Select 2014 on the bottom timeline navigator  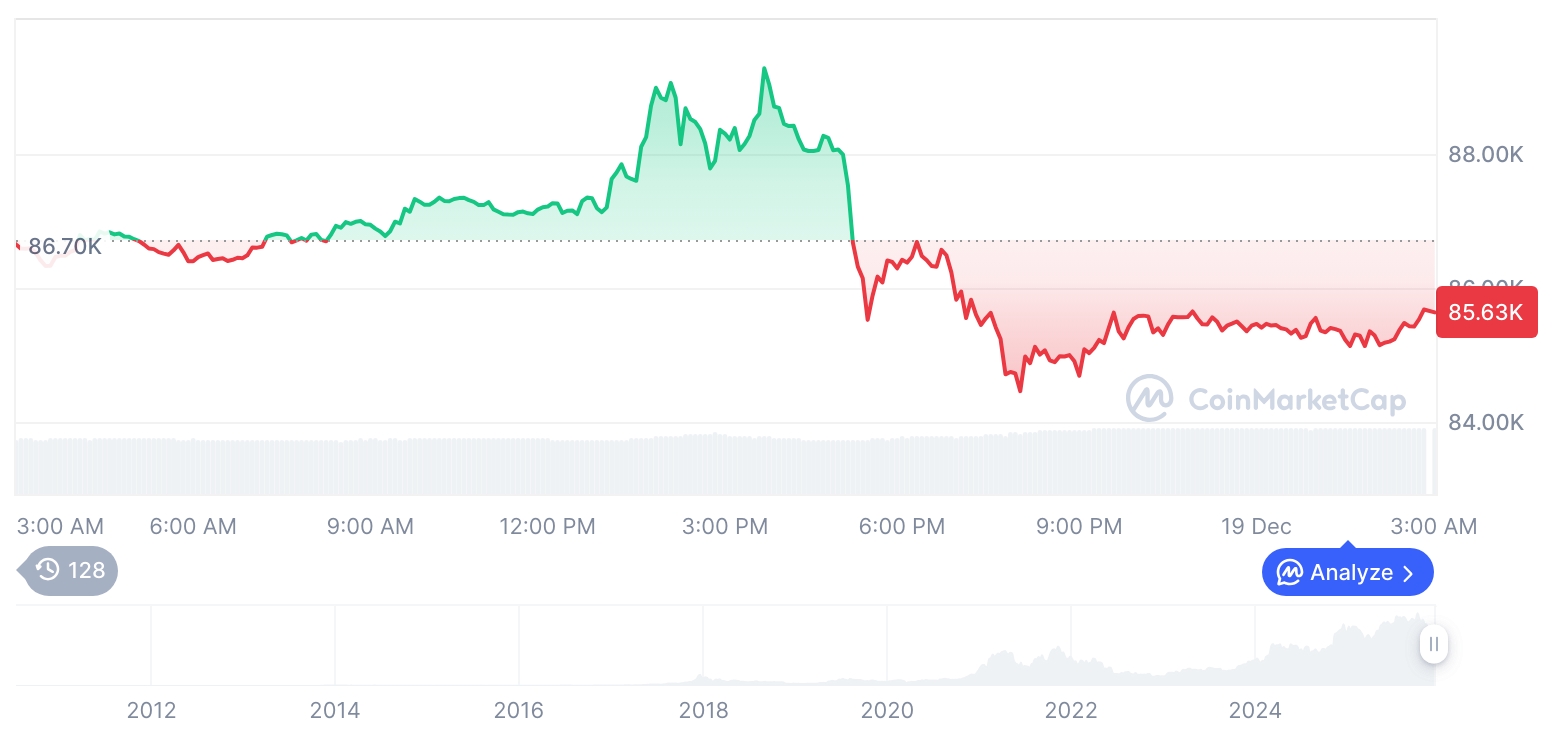[x=335, y=710]
